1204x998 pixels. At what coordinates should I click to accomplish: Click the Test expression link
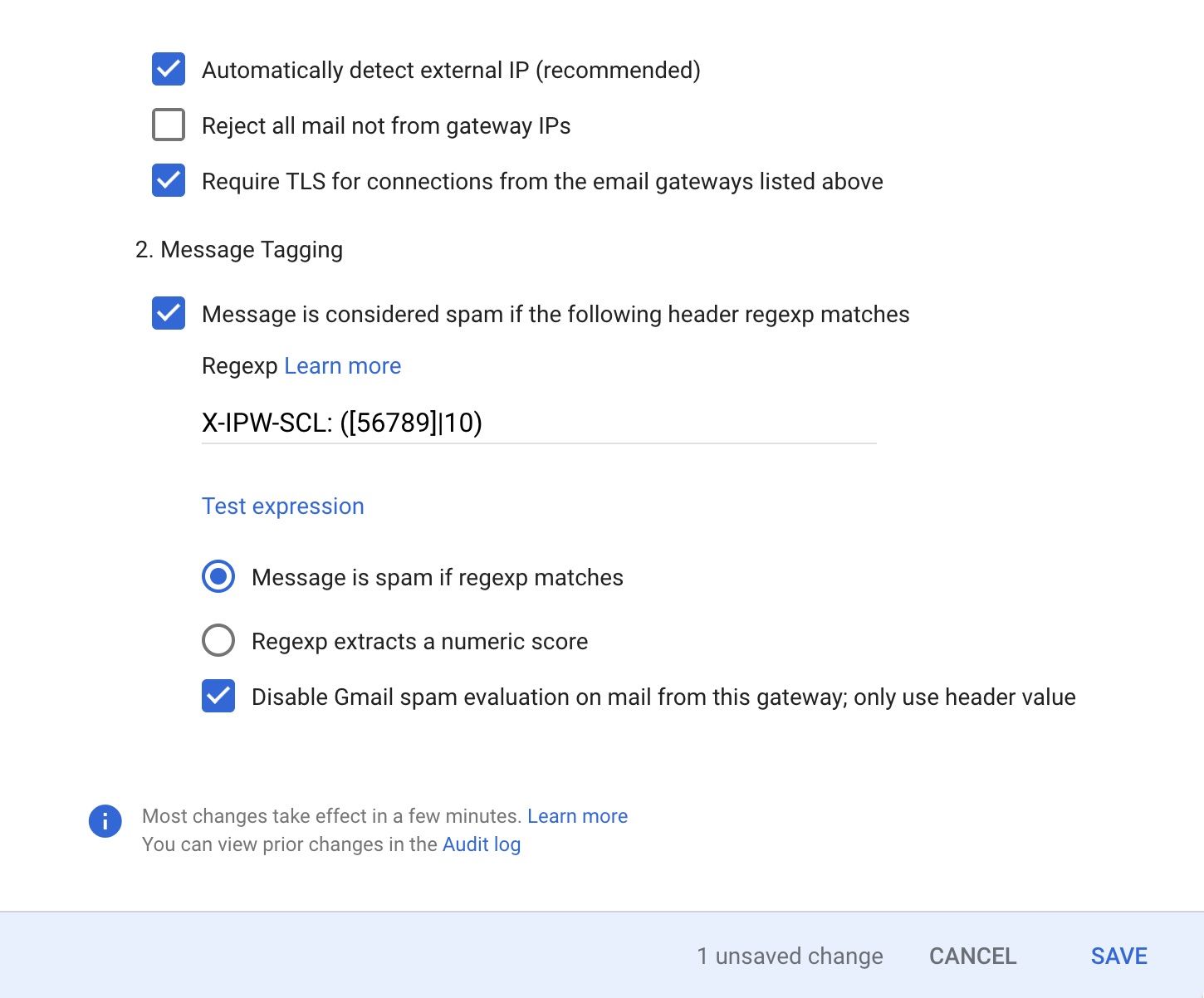tap(282, 506)
